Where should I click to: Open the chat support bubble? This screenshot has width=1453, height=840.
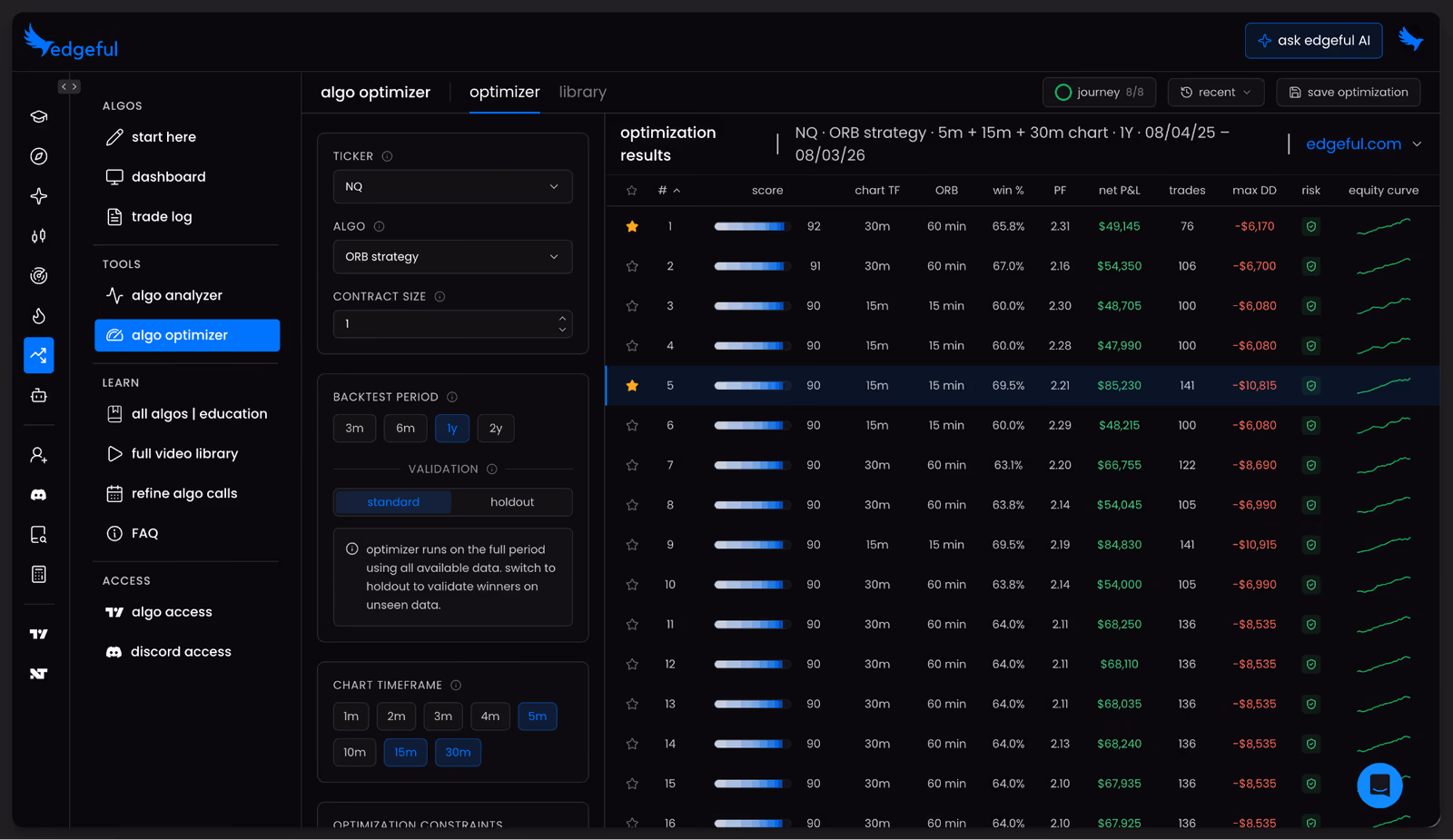1379,786
